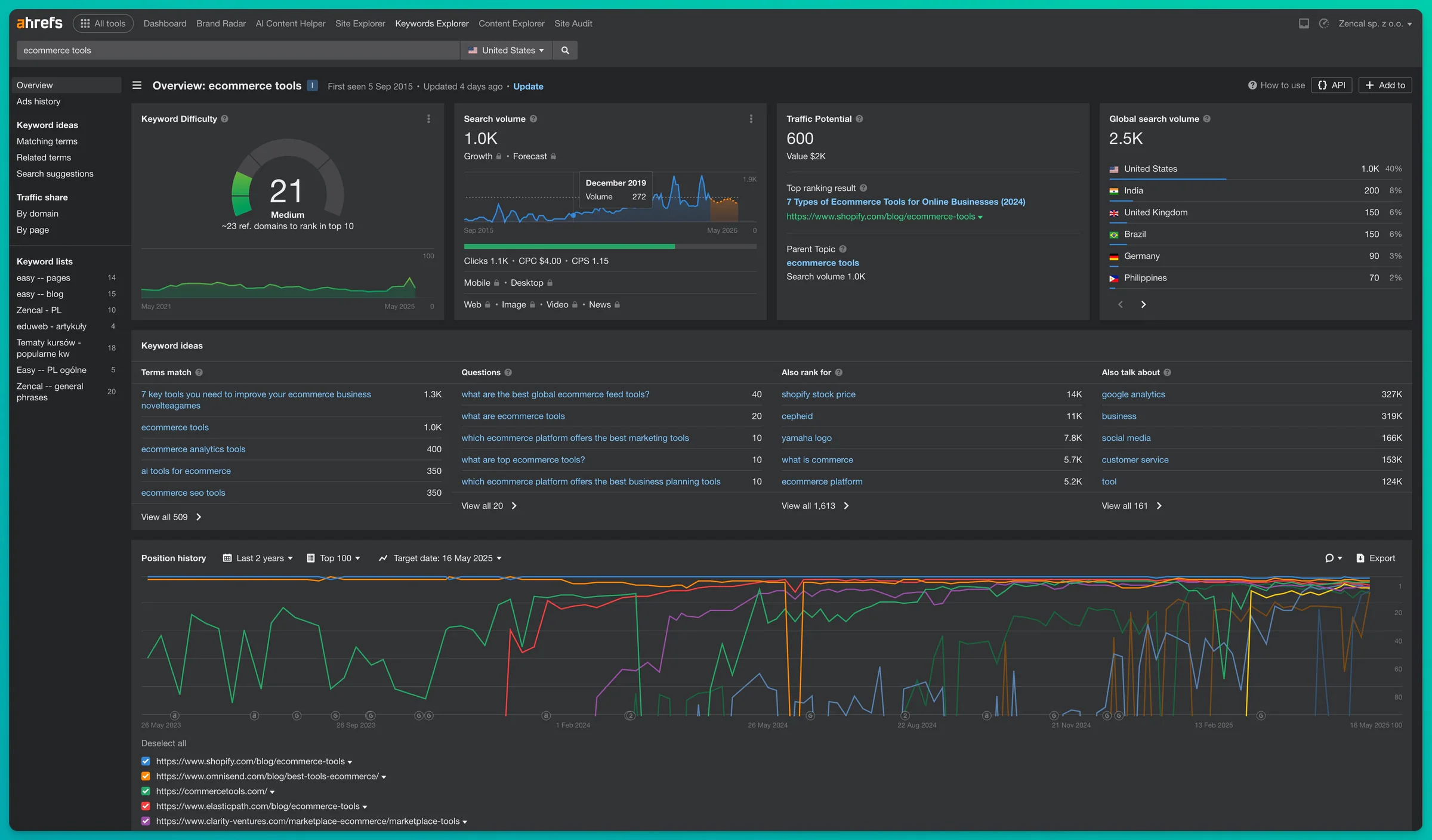Uncheck the omnisend.com URL checkbox

pos(146,776)
